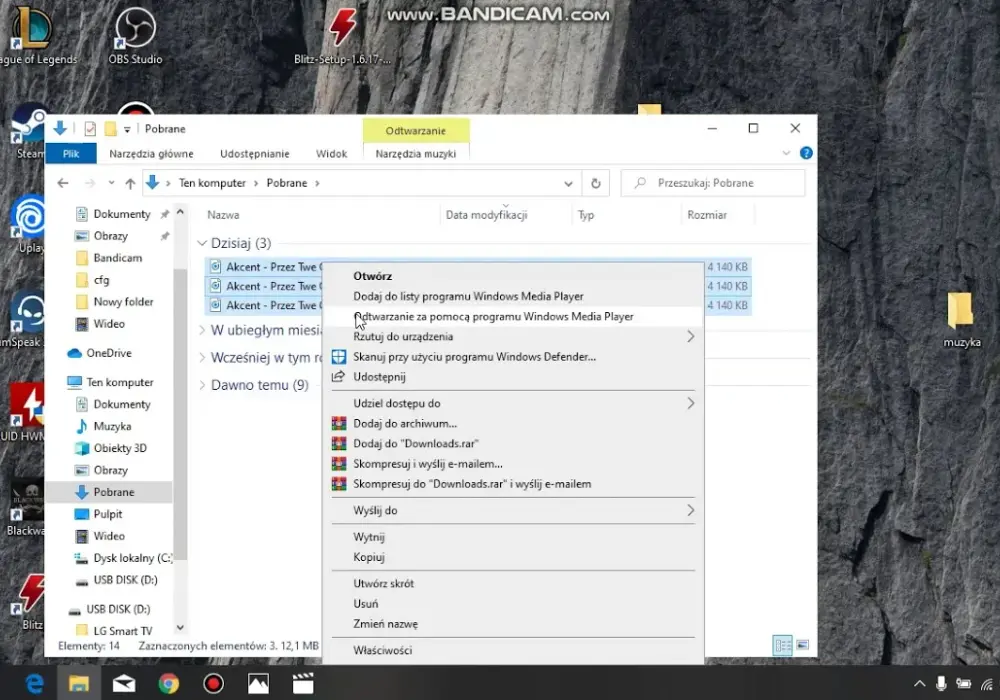The image size is (1000, 700).
Task: Select Dodaj do listy programu Windows Media Player
Action: point(513,296)
